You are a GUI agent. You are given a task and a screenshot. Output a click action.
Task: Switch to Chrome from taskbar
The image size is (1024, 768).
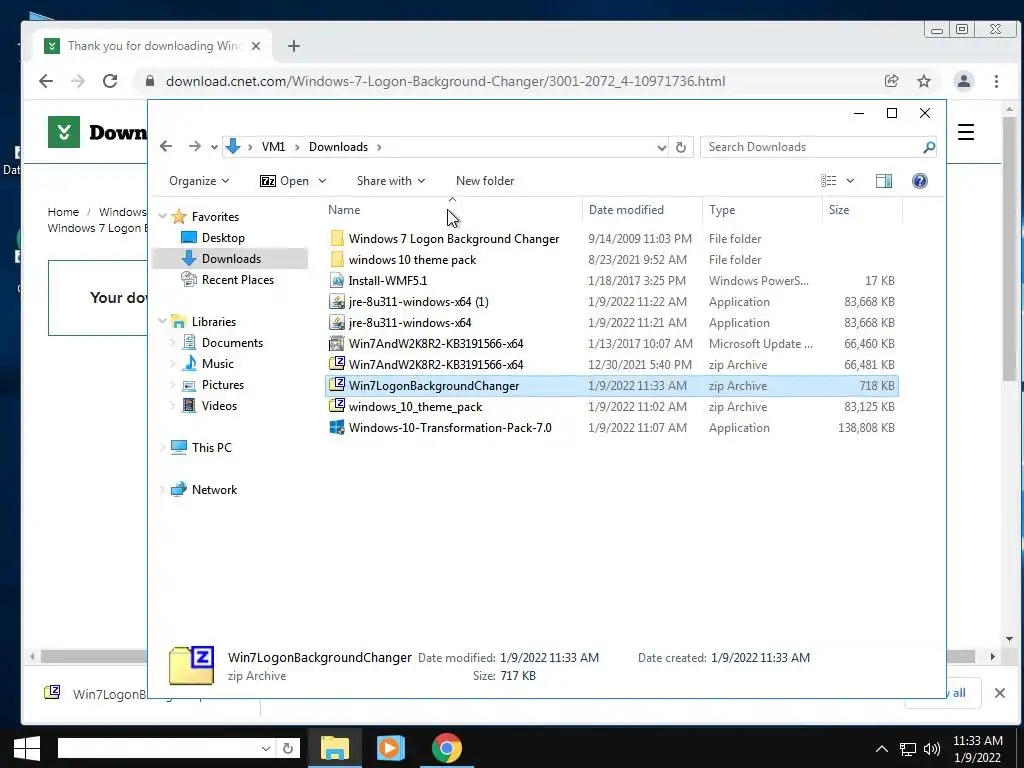(446, 748)
